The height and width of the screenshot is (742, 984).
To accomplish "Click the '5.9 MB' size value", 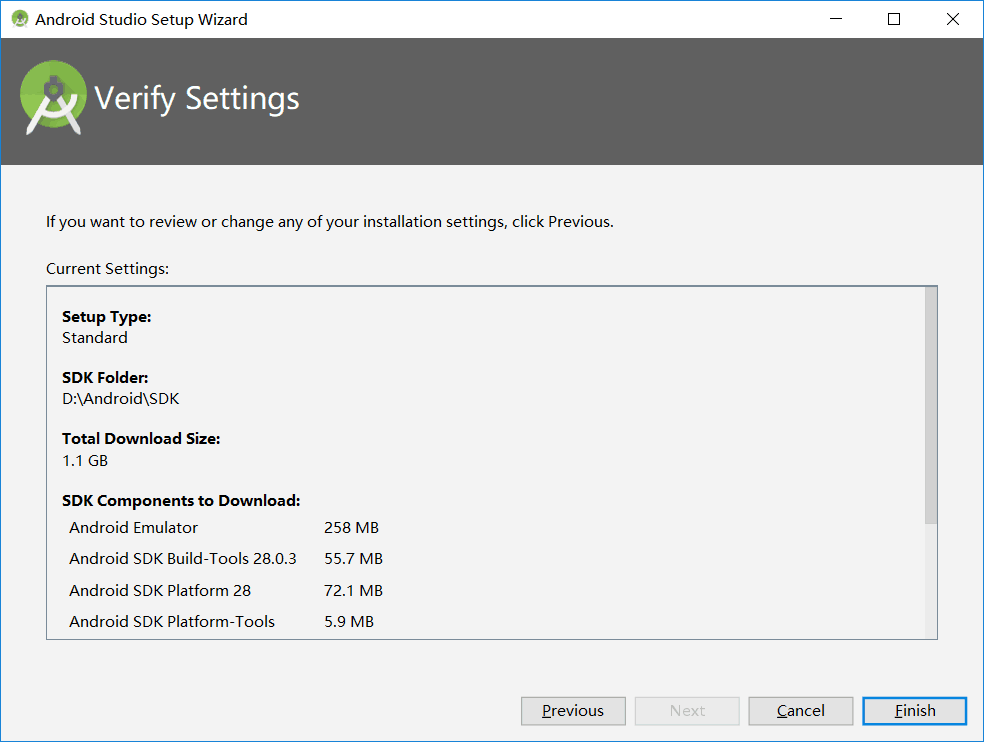I will 349,621.
